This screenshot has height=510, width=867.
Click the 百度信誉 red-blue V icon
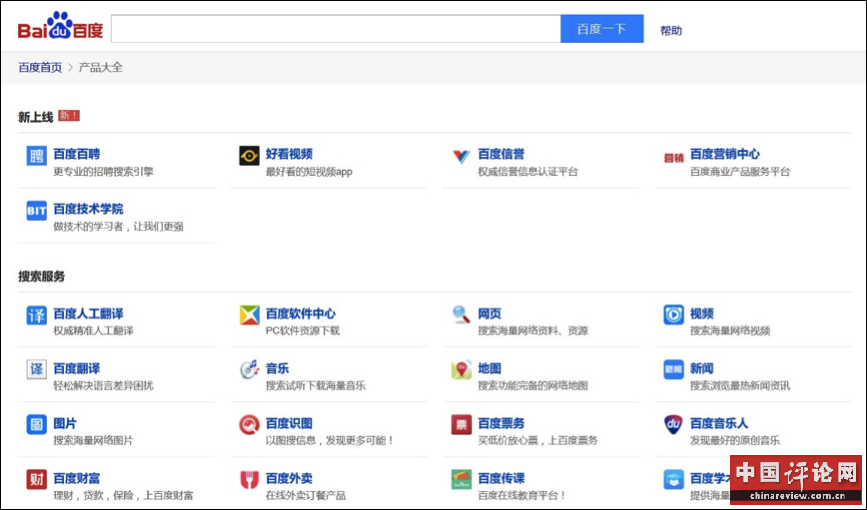click(461, 156)
